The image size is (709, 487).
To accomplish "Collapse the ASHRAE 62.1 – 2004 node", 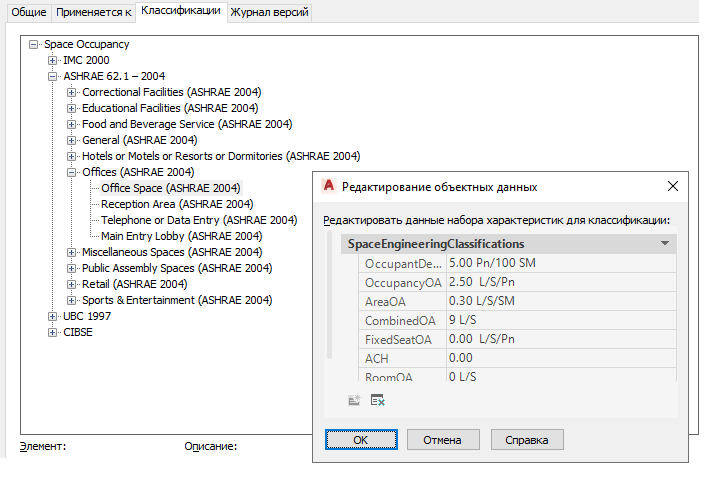I will [52, 76].
